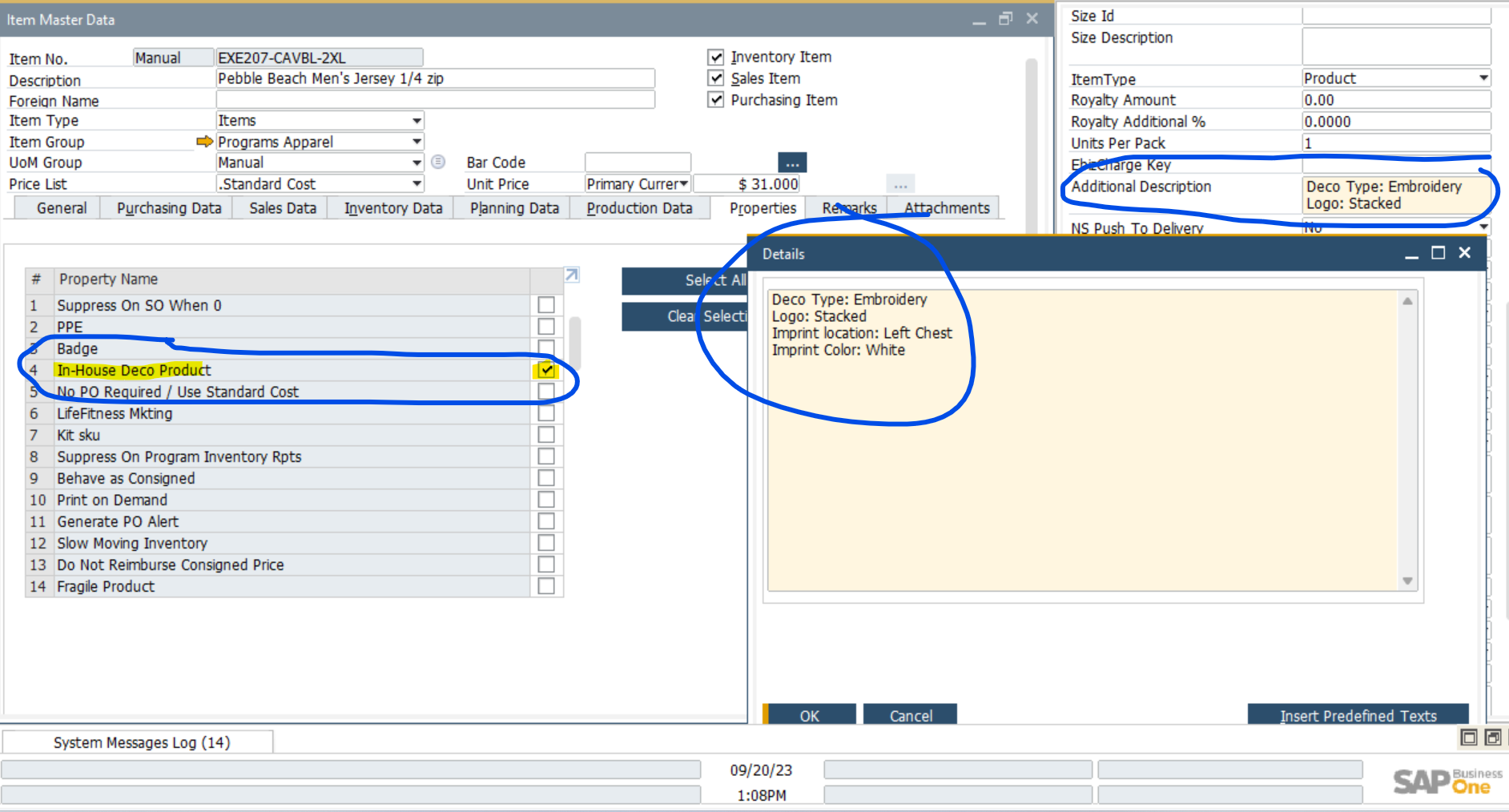Click the Size Description field

[1396, 46]
